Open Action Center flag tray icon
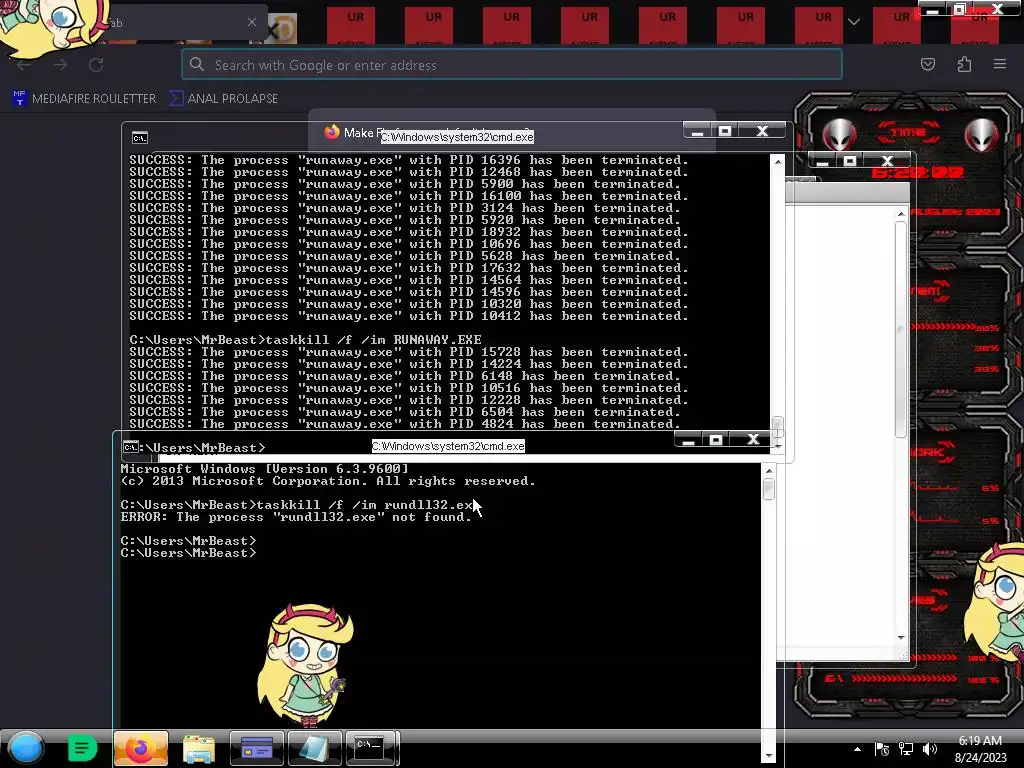This screenshot has height=768, width=1024. [882, 749]
